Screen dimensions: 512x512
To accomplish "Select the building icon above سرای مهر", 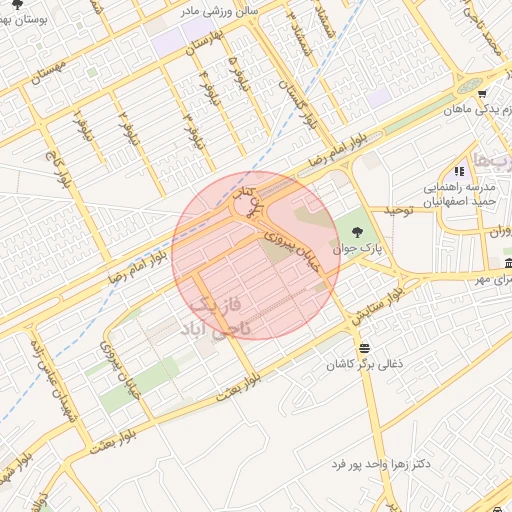I will [509, 263].
